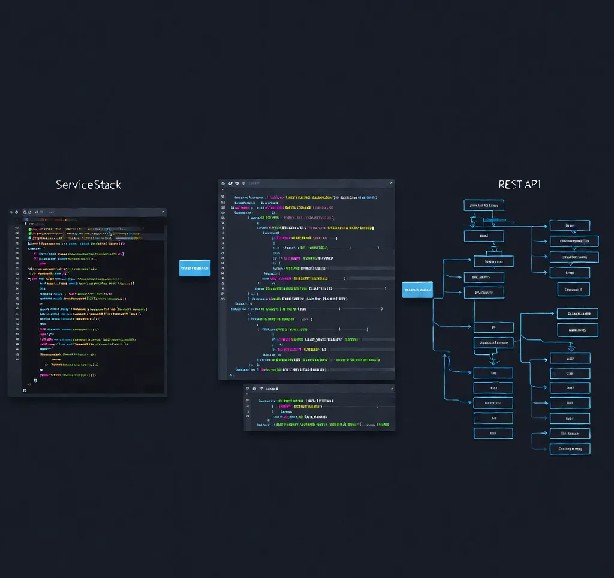Click the blue button feeding the REST API diagram
This screenshot has height=578, width=614.
417,289
